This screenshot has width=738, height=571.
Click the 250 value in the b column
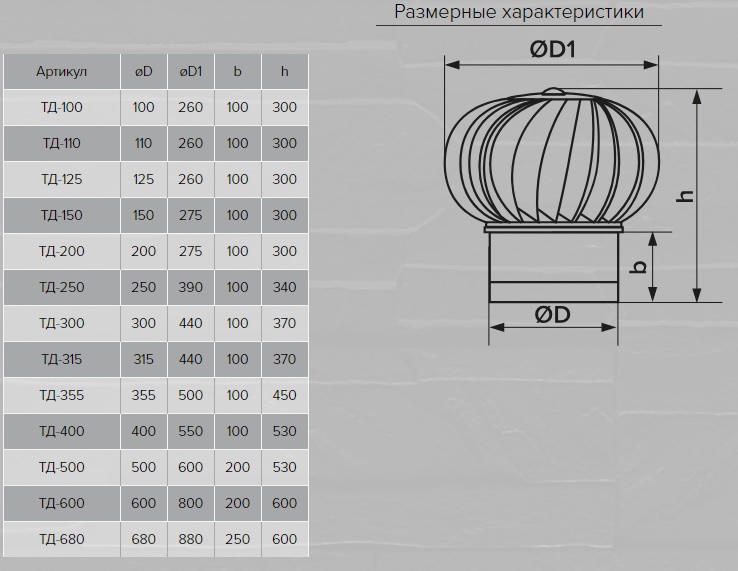point(237,539)
